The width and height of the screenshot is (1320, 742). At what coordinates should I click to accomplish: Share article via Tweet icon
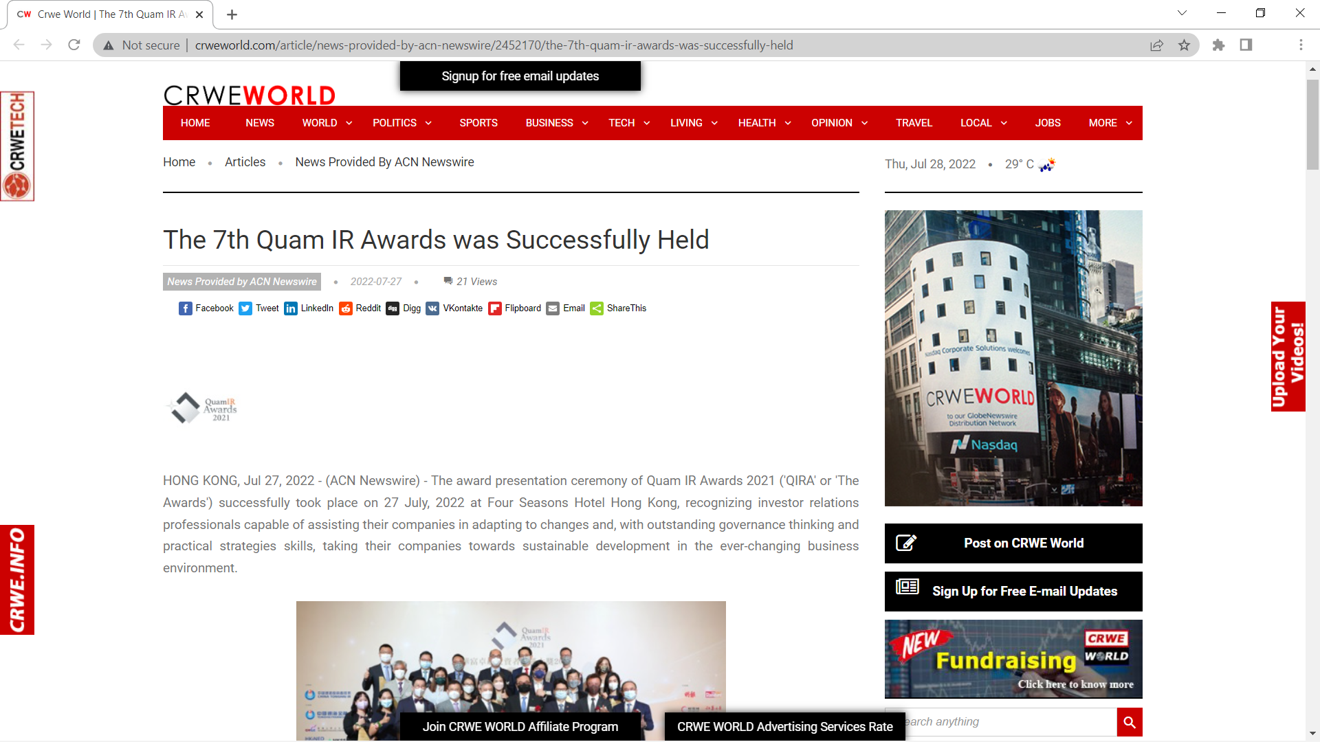coord(258,309)
